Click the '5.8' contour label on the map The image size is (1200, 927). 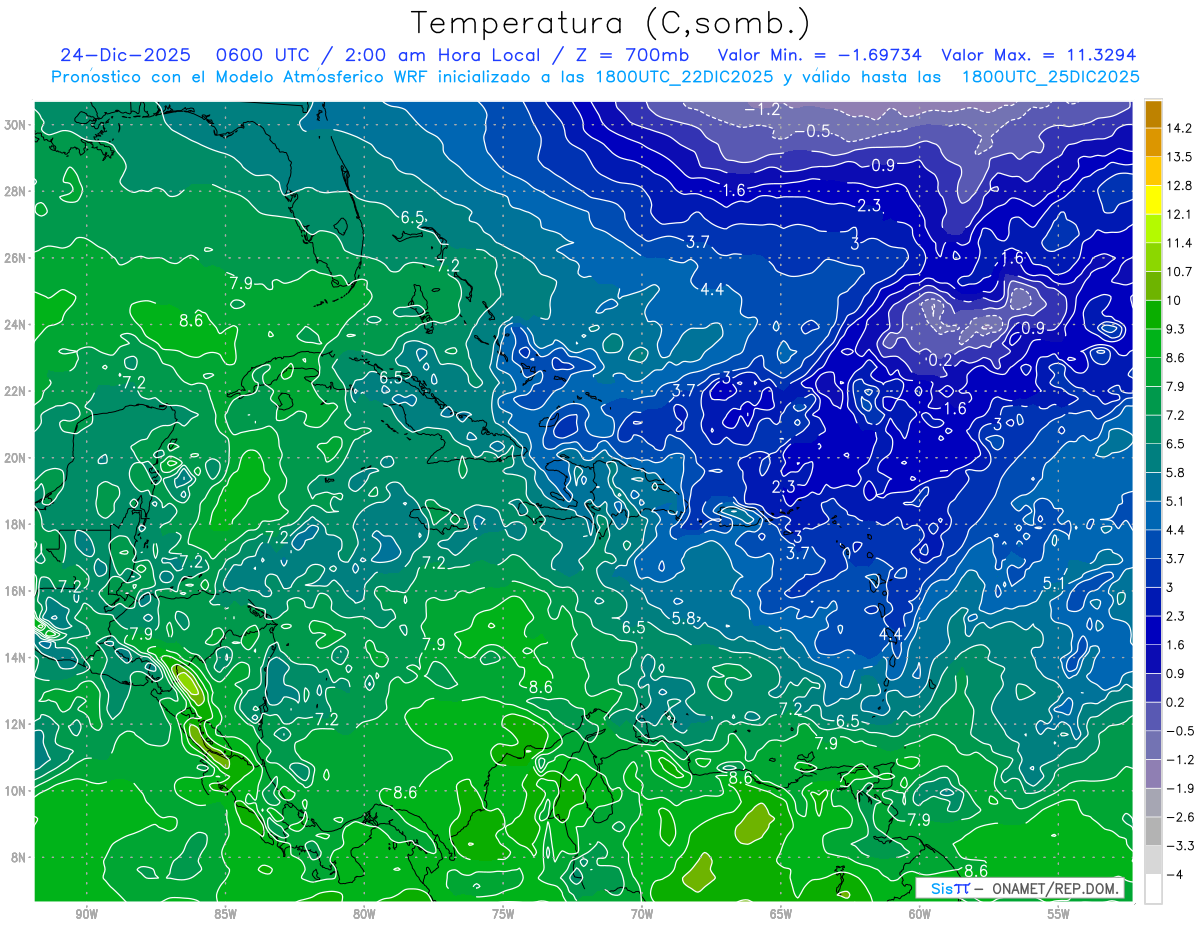tap(684, 618)
